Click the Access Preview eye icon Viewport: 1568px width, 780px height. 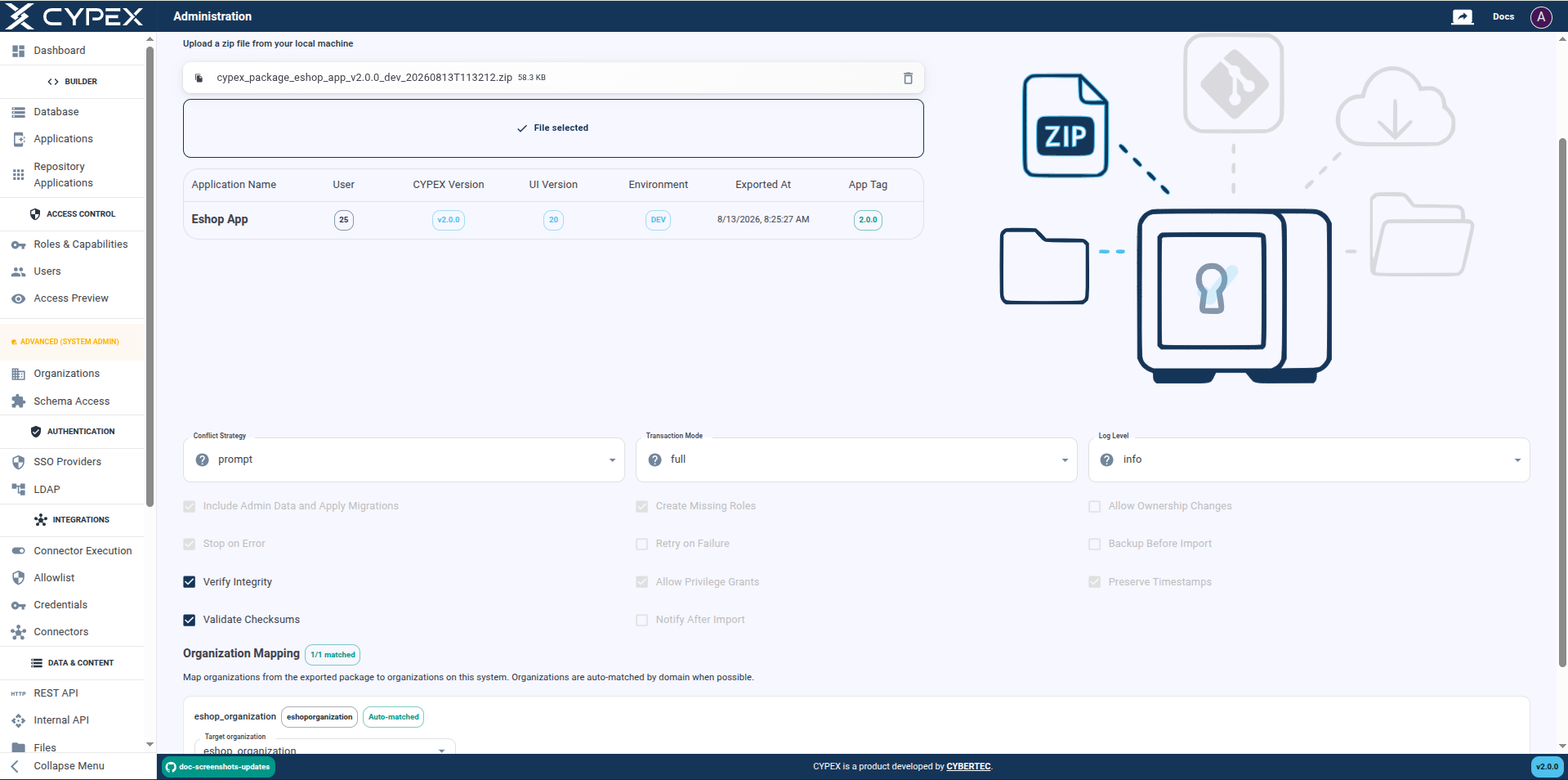click(x=18, y=298)
